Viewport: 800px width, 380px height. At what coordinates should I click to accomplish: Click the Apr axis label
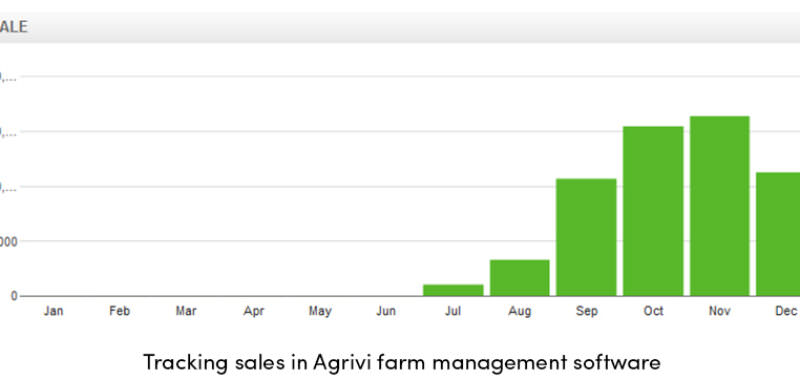pos(254,311)
